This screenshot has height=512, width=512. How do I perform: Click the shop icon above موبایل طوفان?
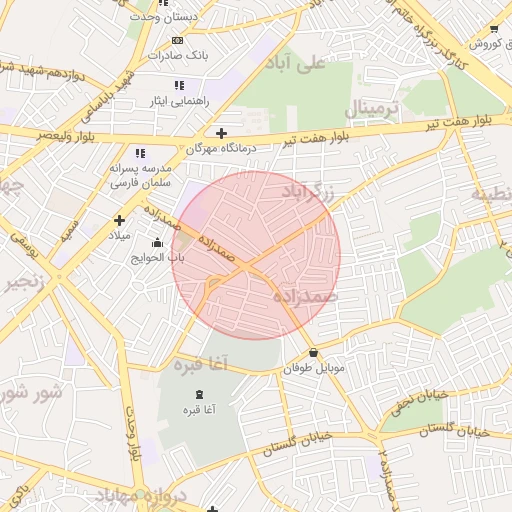pos(313,352)
